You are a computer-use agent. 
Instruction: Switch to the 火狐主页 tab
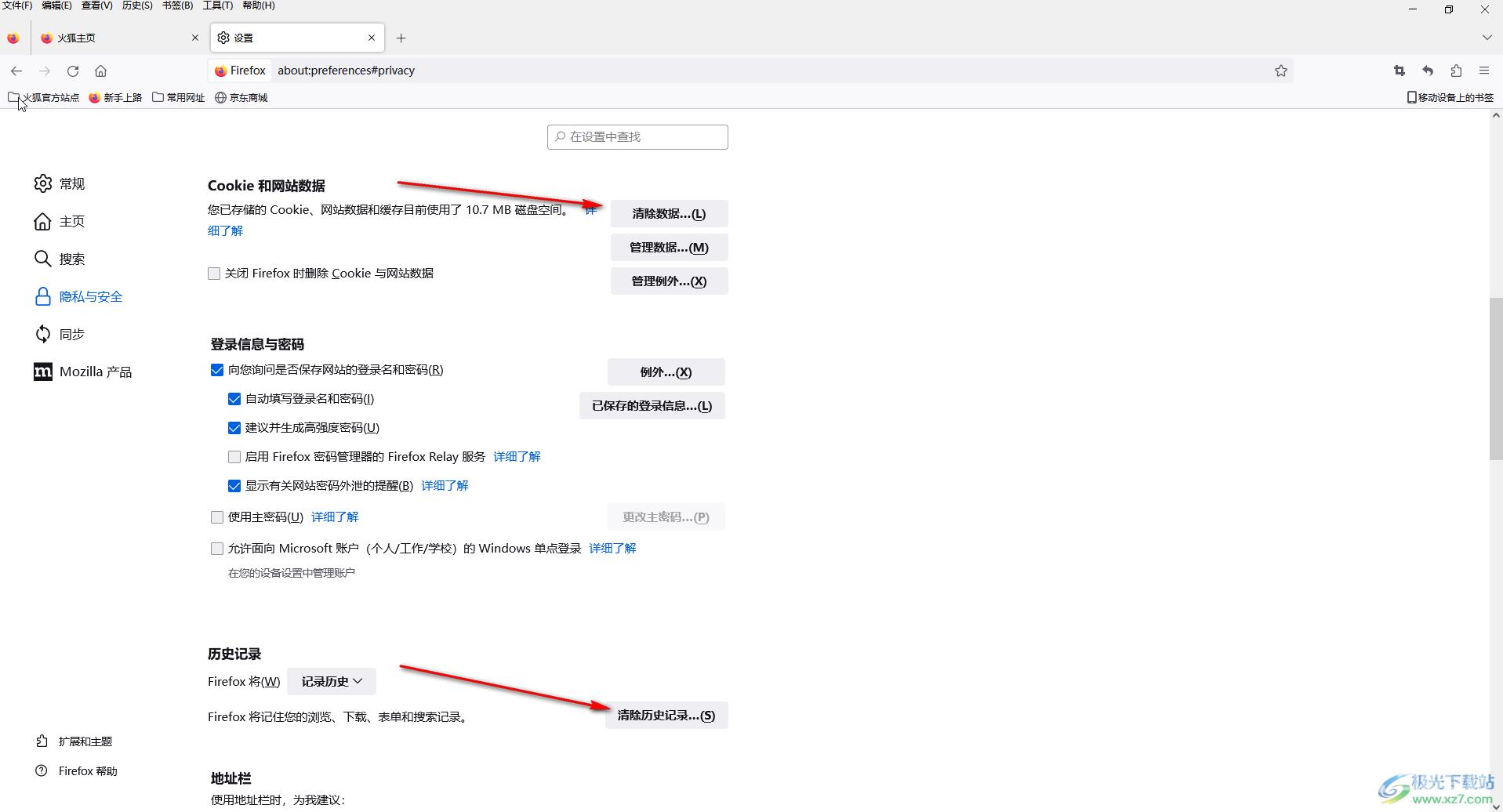(x=119, y=38)
